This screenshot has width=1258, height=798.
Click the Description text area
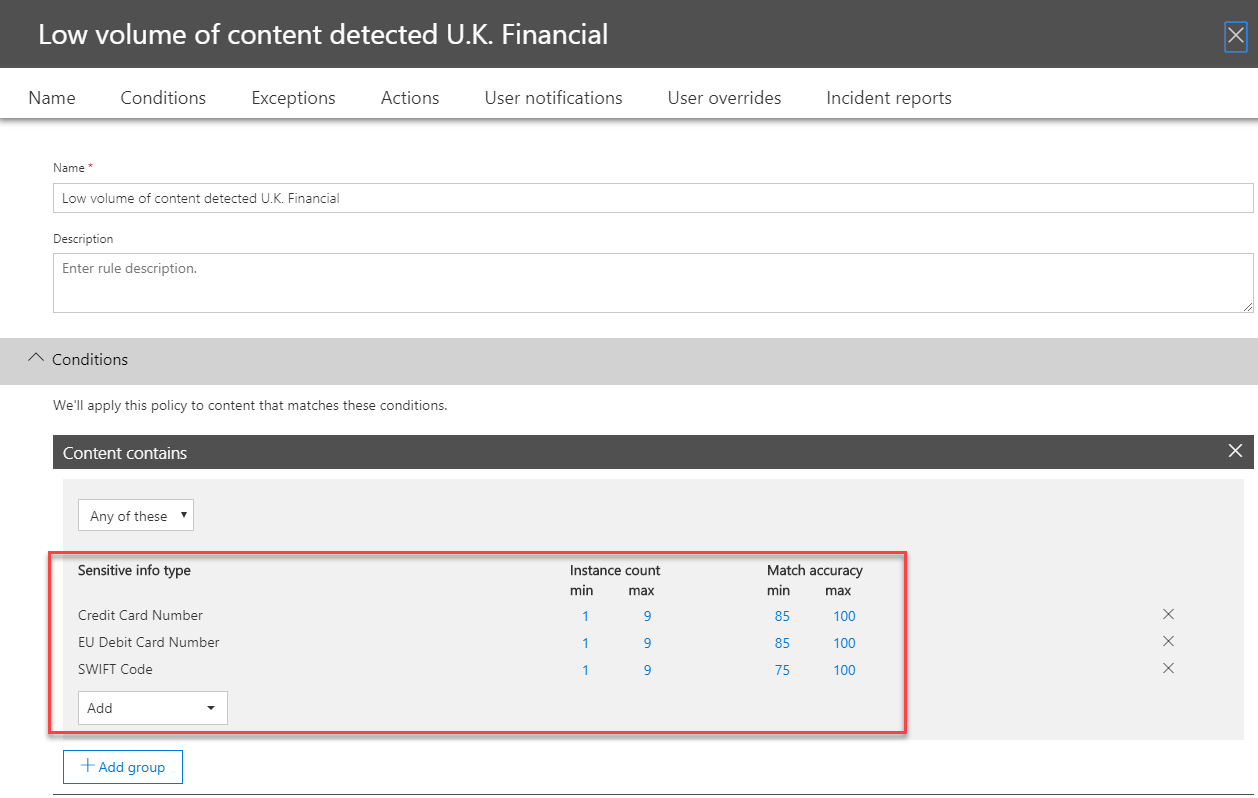(653, 283)
